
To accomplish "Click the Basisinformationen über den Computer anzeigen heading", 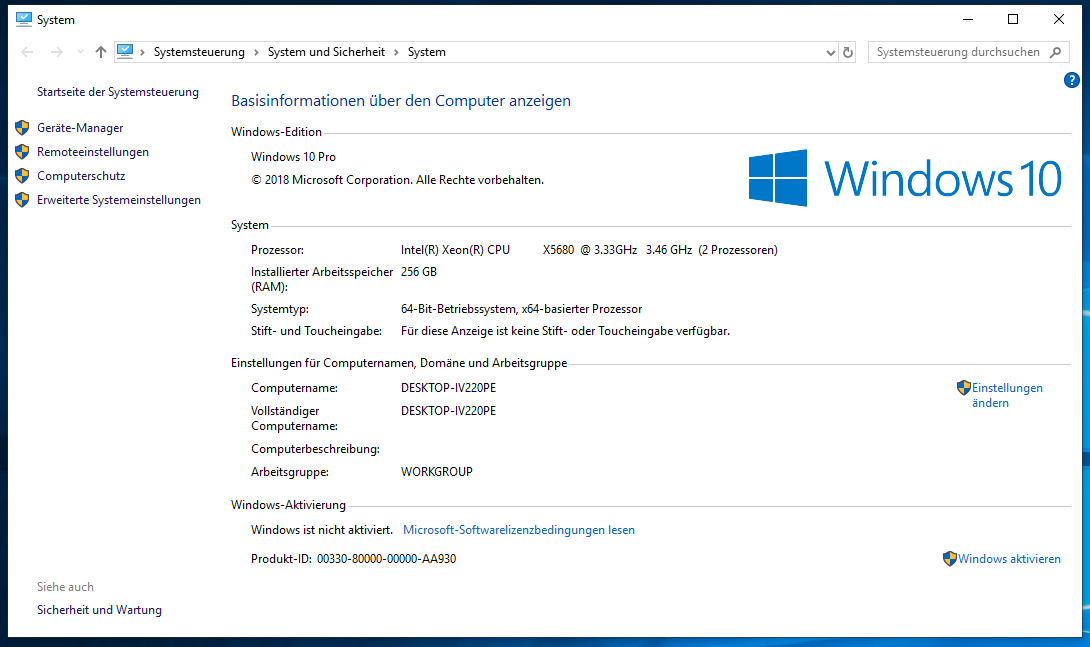I will coord(401,101).
